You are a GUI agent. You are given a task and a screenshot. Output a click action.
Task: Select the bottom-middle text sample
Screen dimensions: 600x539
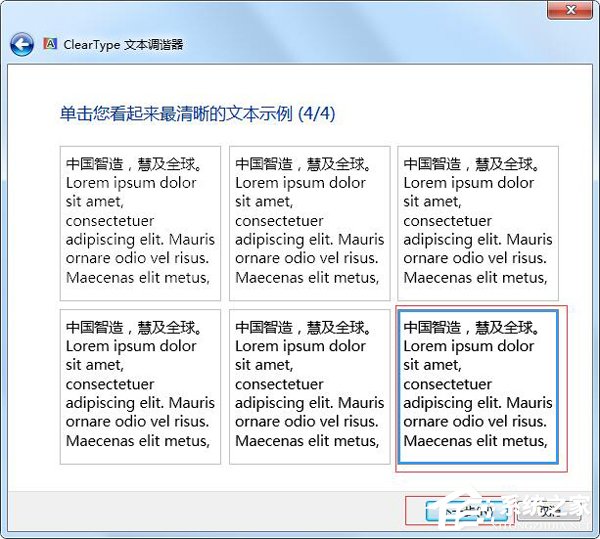pyautogui.click(x=310, y=387)
